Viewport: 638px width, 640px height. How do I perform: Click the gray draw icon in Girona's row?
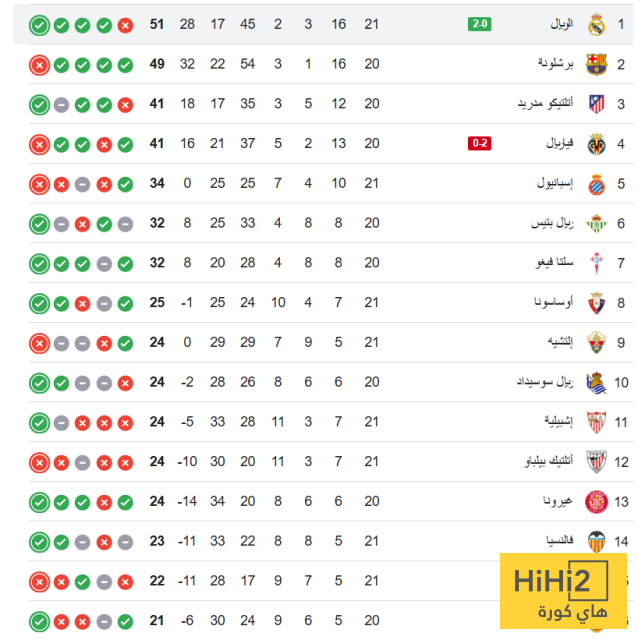(x=61, y=501)
